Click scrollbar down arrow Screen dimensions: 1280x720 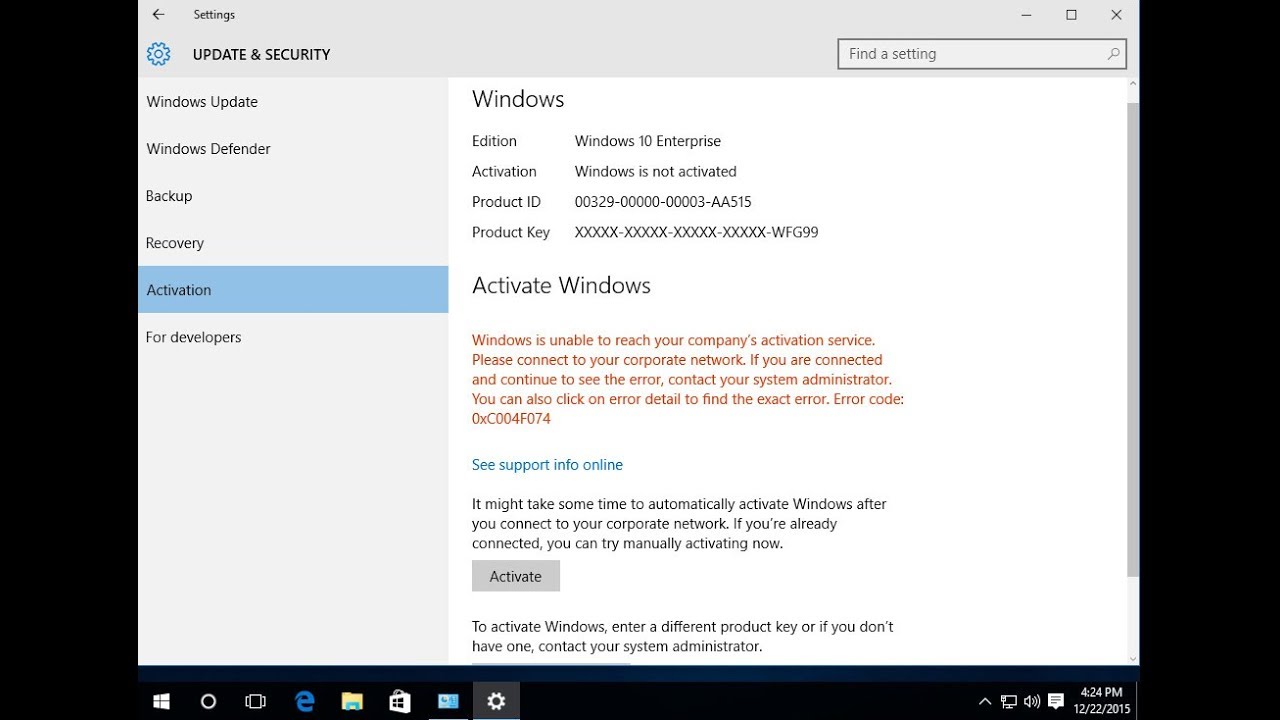click(x=1133, y=657)
